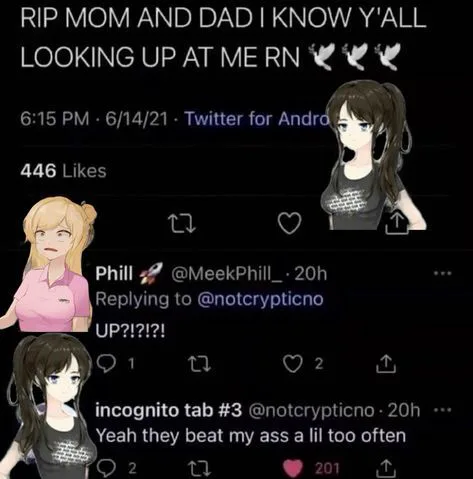Open more options on Phill's reply
Image resolution: width=473 pixels, height=479 pixels.
pyautogui.click(x=443, y=273)
